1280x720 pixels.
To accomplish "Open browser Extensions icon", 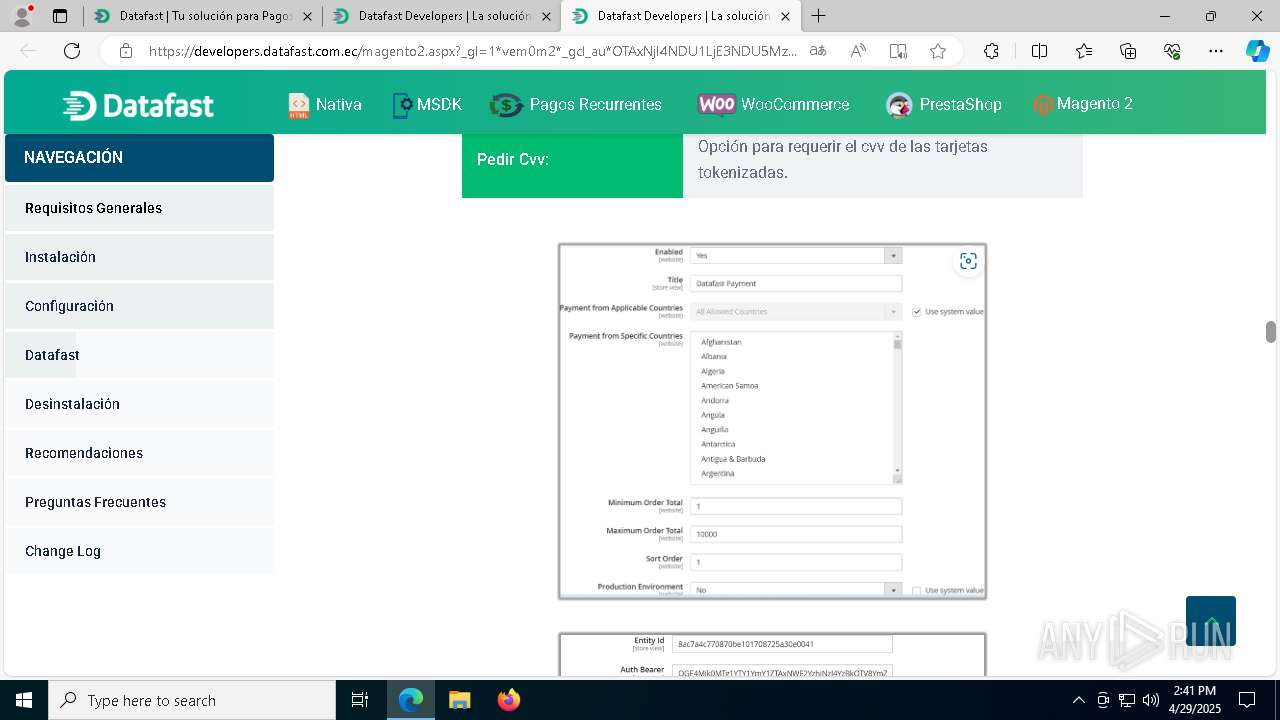I will 991,51.
